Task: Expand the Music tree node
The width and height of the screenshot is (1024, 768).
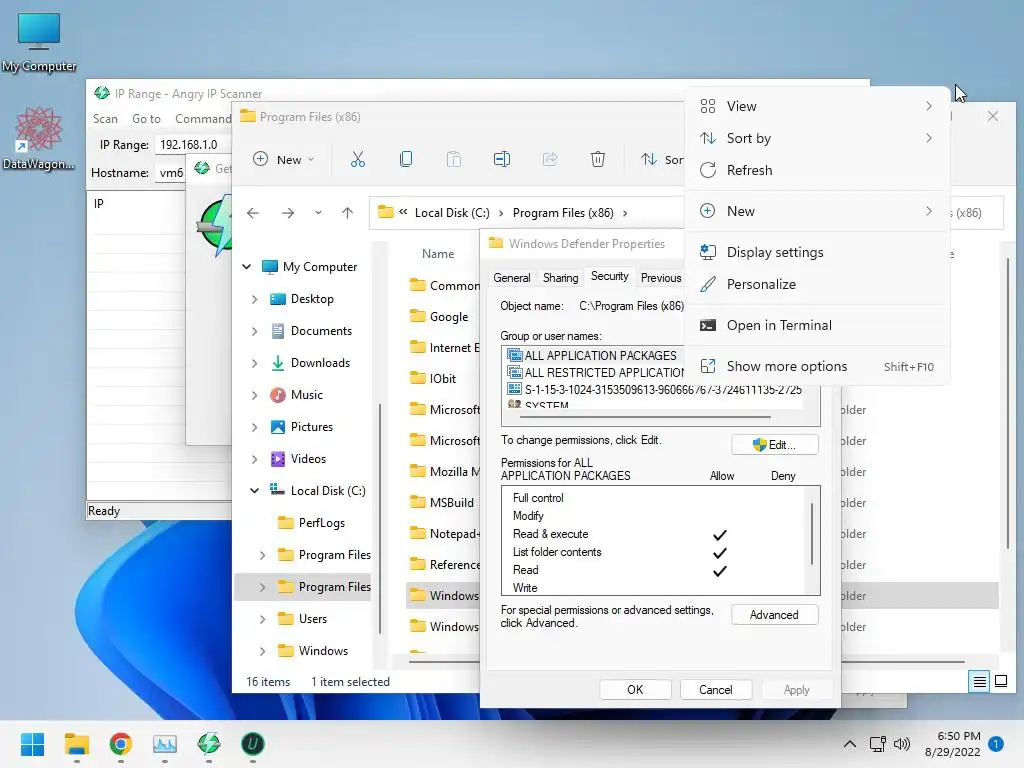Action: point(255,395)
